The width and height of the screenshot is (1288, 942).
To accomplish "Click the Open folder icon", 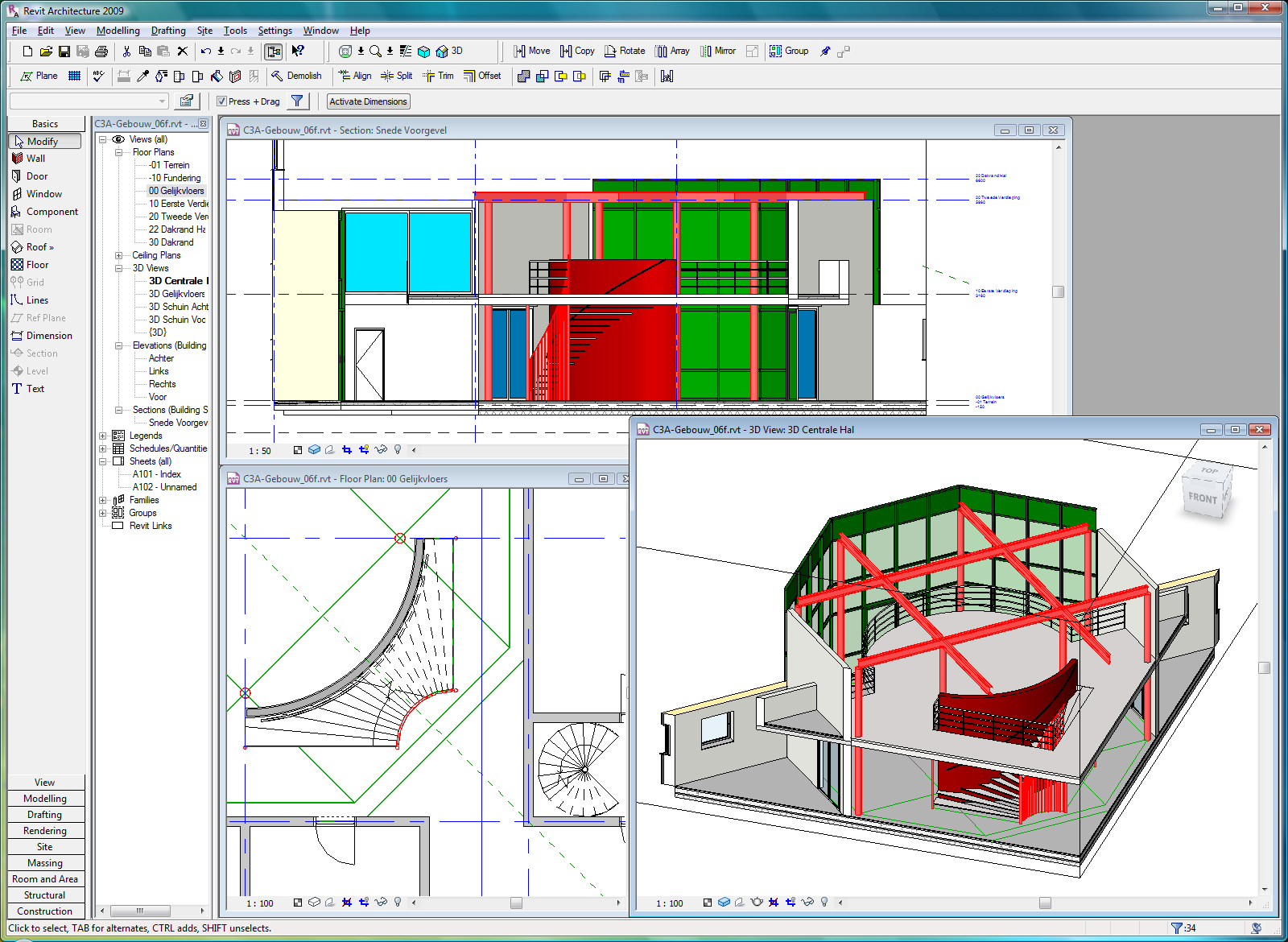I will tap(46, 52).
